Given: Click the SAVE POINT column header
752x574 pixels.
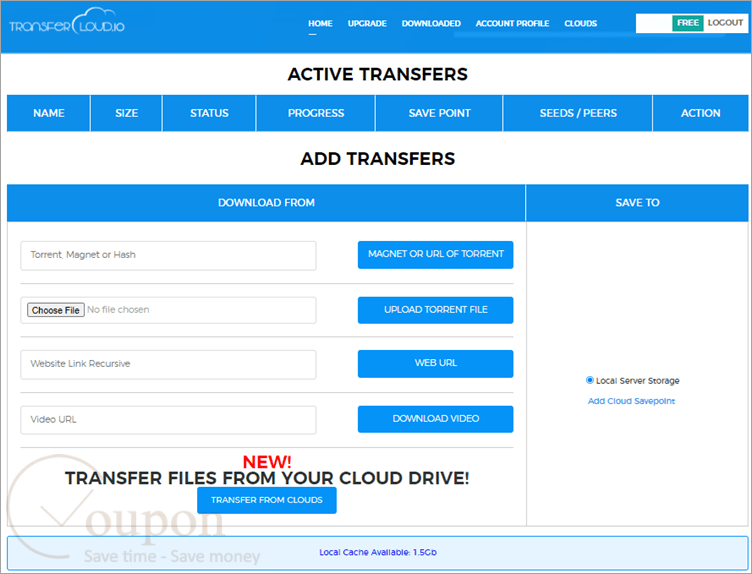Looking at the screenshot, I should coord(439,113).
